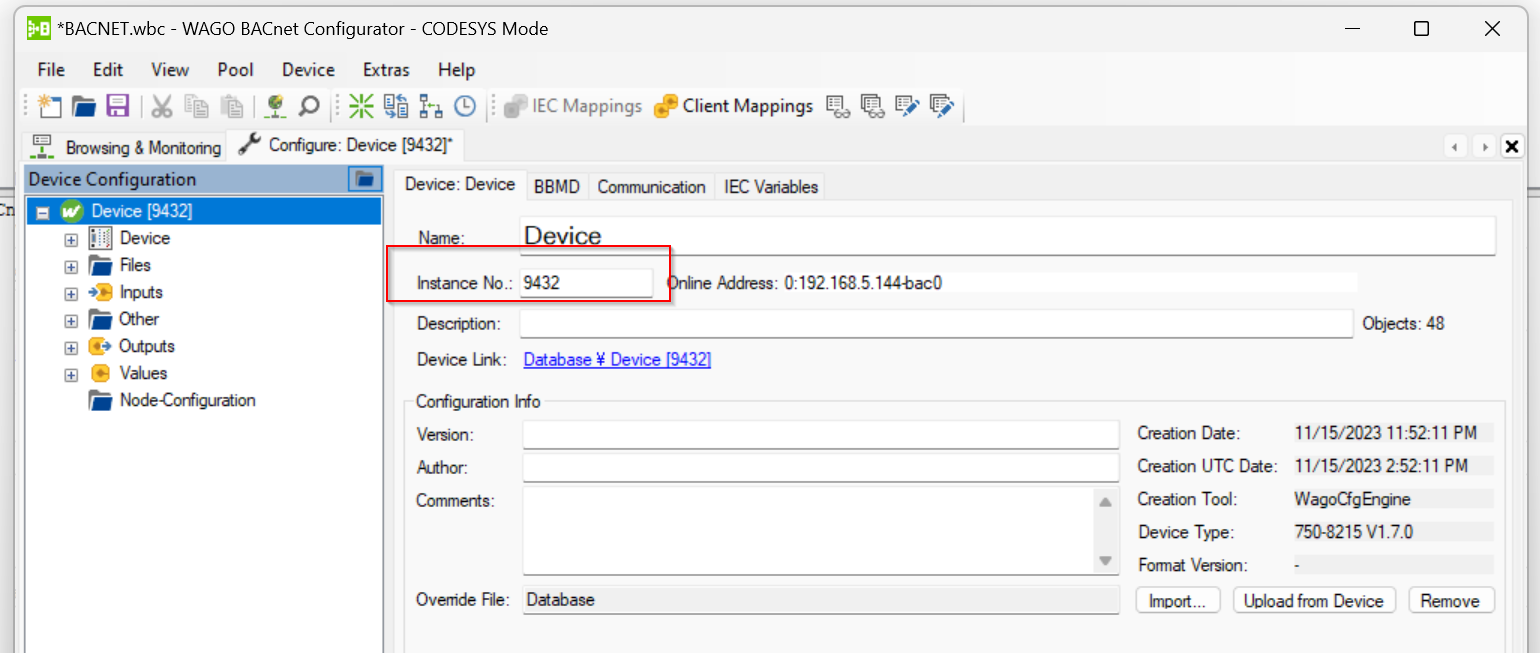The width and height of the screenshot is (1540, 653).
Task: Click the Description input field
Action: 936,324
